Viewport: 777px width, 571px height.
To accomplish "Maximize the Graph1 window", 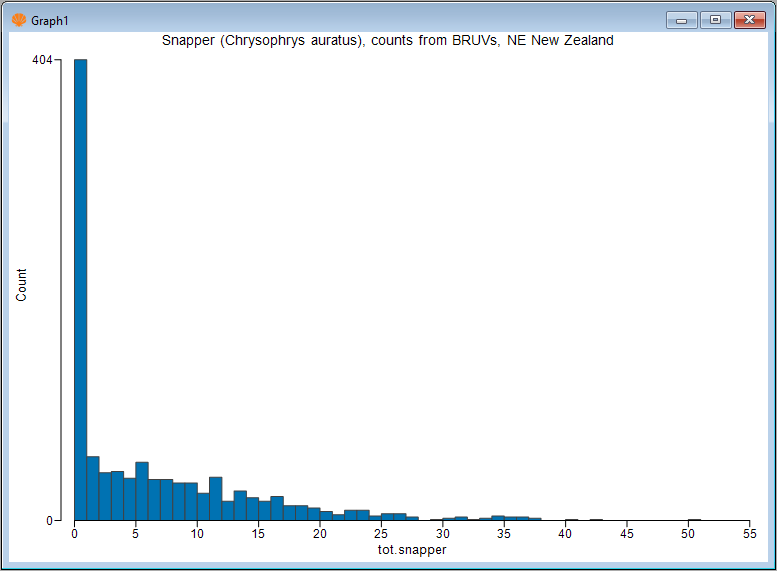I will (x=715, y=20).
